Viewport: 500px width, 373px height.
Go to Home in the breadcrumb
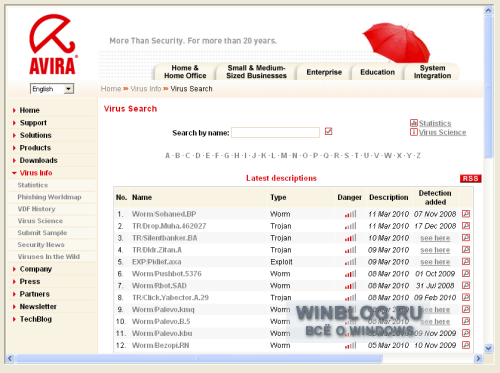pyautogui.click(x=111, y=89)
